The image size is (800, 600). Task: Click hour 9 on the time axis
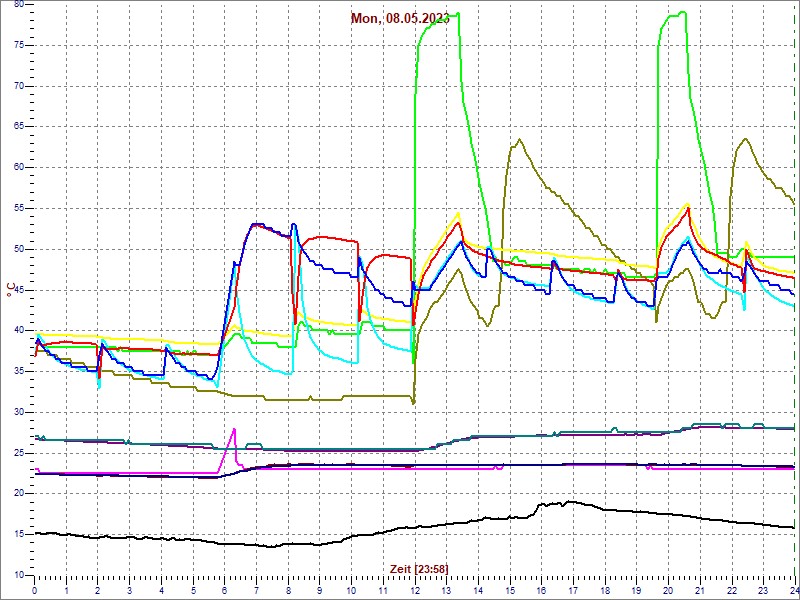(x=319, y=590)
